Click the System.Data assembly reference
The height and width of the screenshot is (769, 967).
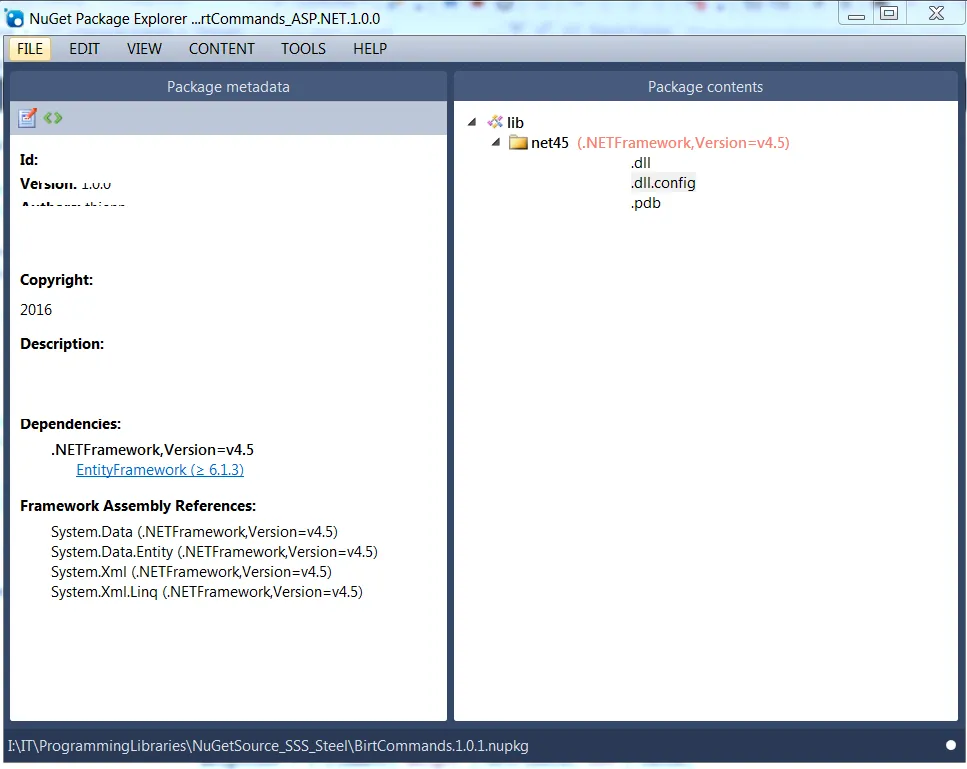[194, 532]
